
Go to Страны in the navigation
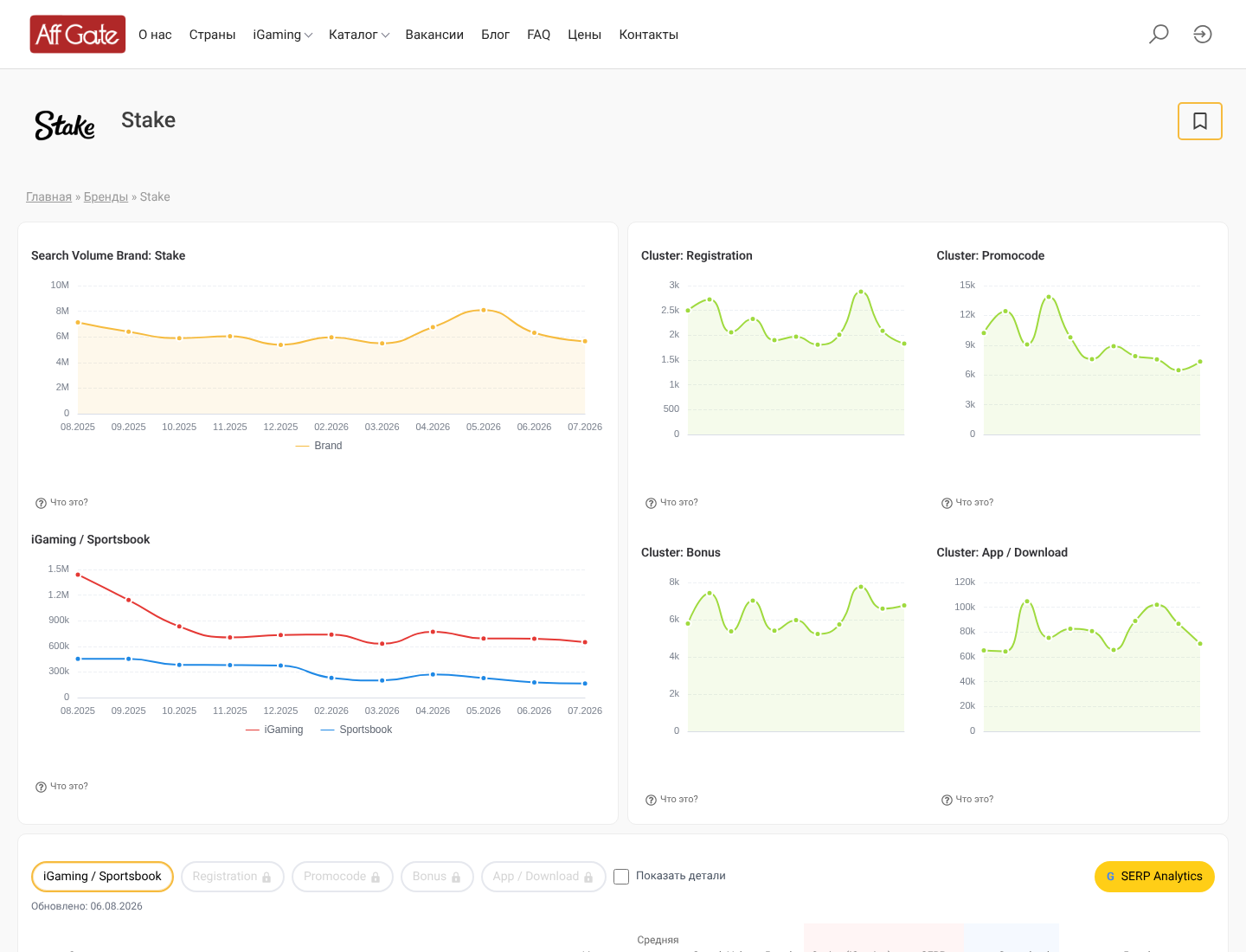pos(213,35)
